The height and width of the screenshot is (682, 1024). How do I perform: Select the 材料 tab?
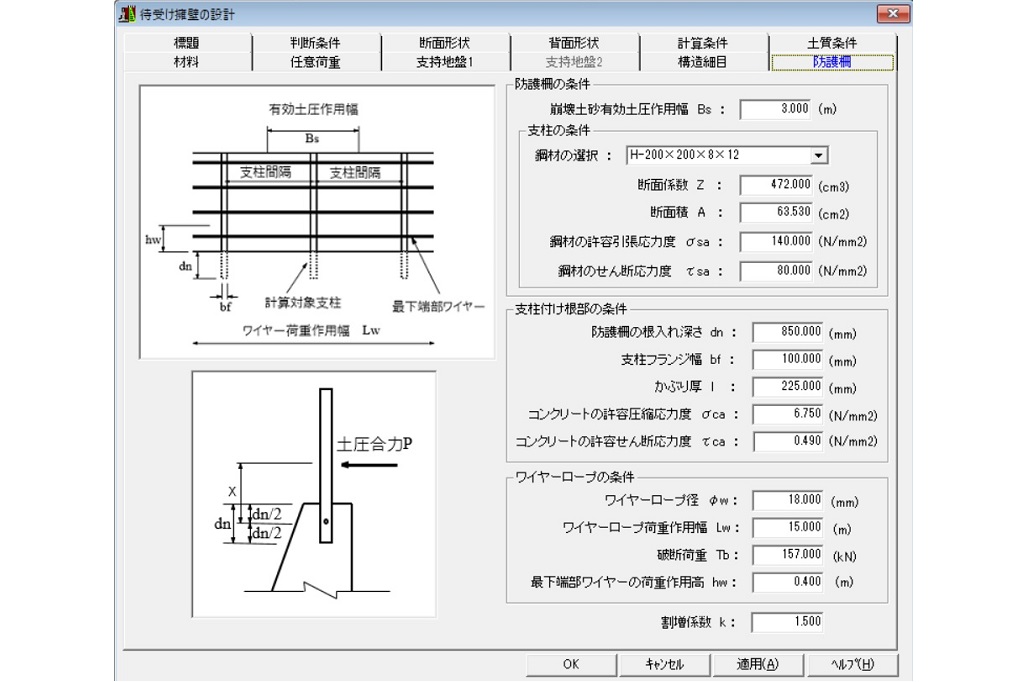tap(186, 62)
